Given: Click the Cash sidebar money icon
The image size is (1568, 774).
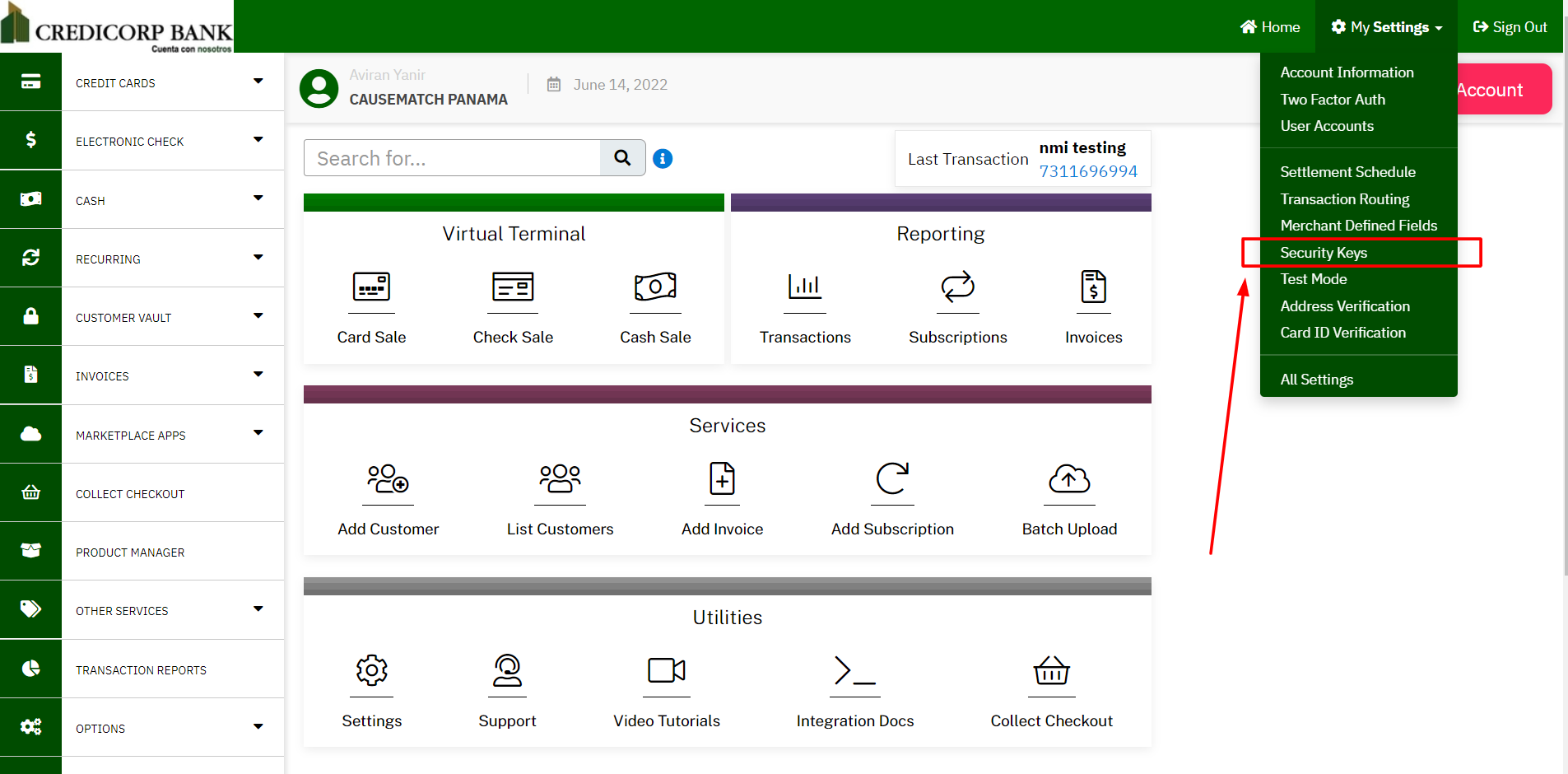Looking at the screenshot, I should 30,199.
